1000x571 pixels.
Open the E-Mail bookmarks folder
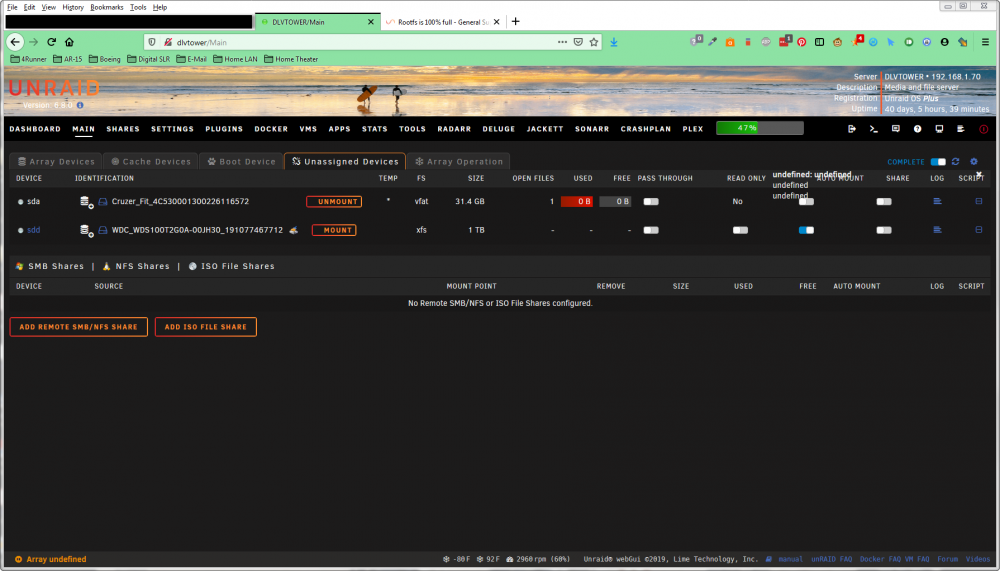pyautogui.click(x=191, y=59)
